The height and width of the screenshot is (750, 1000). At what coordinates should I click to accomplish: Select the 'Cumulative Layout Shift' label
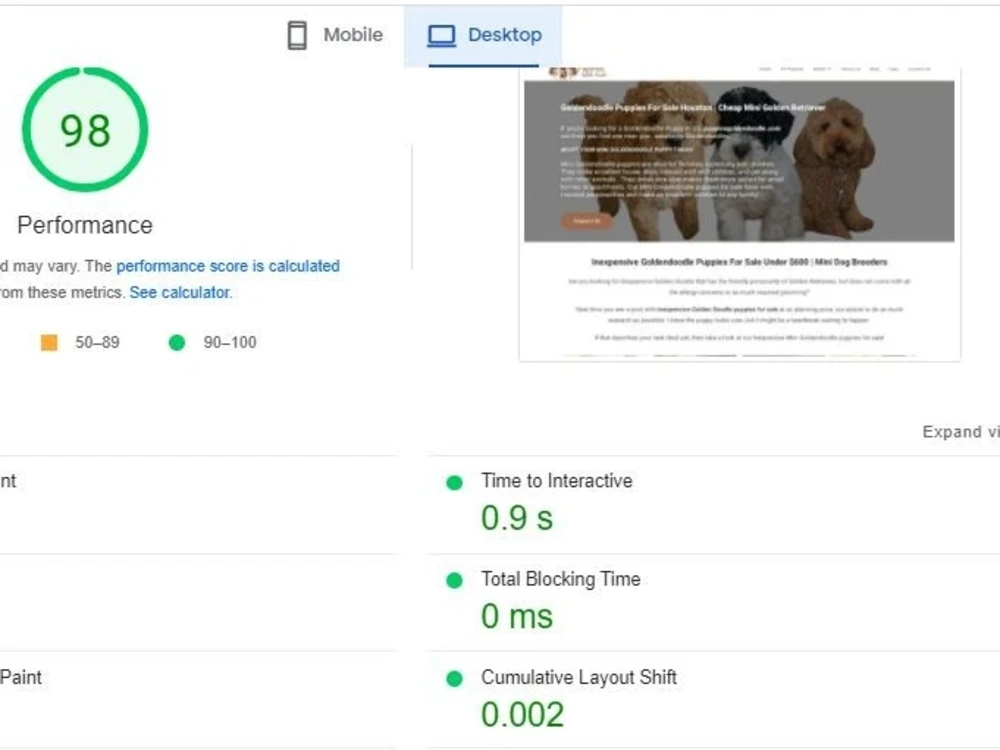tap(579, 677)
